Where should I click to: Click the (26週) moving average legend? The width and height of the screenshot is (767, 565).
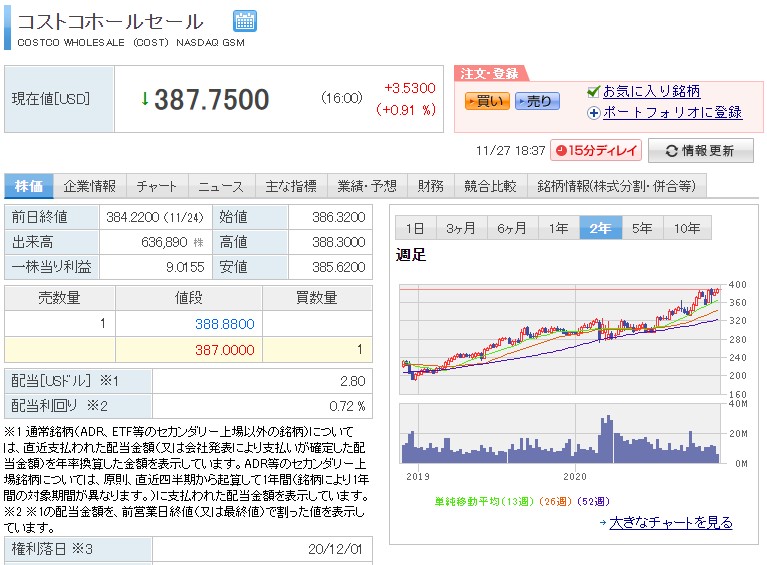click(556, 501)
